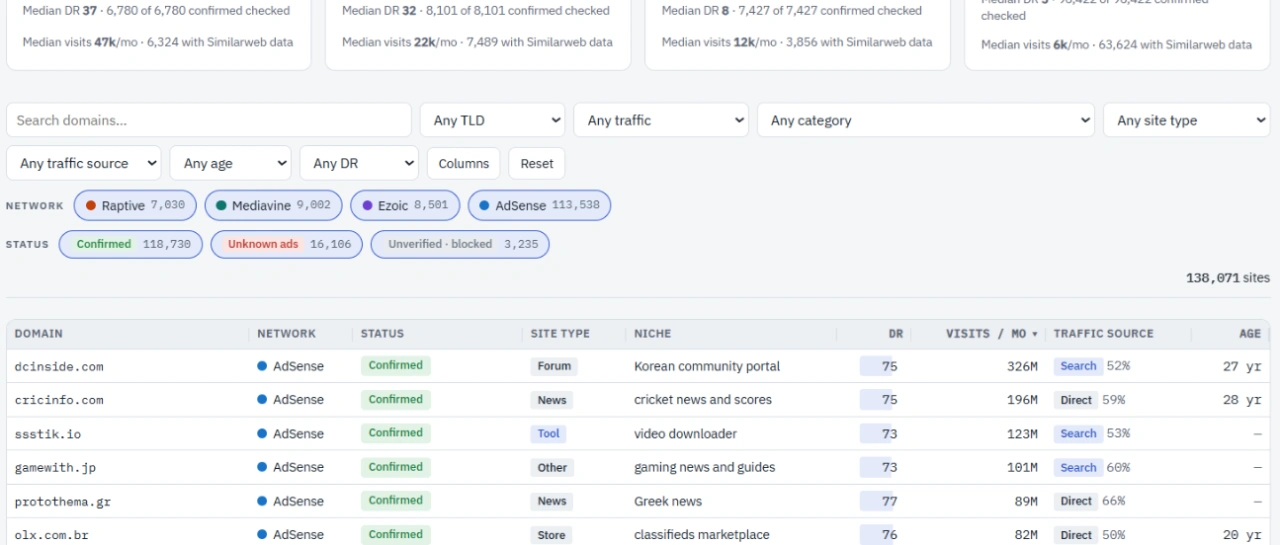
Task: Open the Any category dropdown
Action: click(926, 120)
